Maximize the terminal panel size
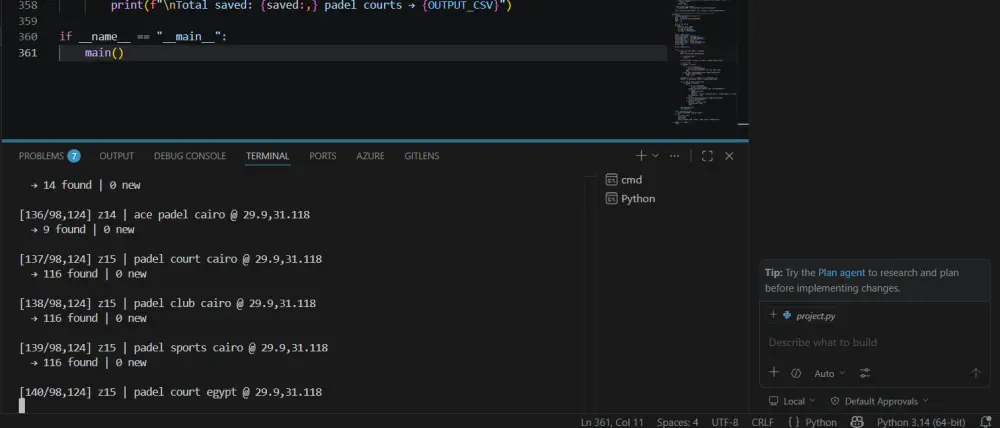1000x428 pixels. tap(707, 156)
